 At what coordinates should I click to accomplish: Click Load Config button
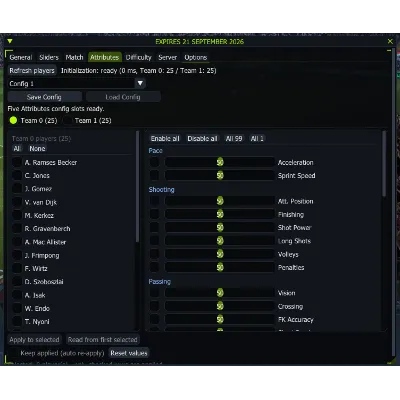pyautogui.click(x=123, y=97)
